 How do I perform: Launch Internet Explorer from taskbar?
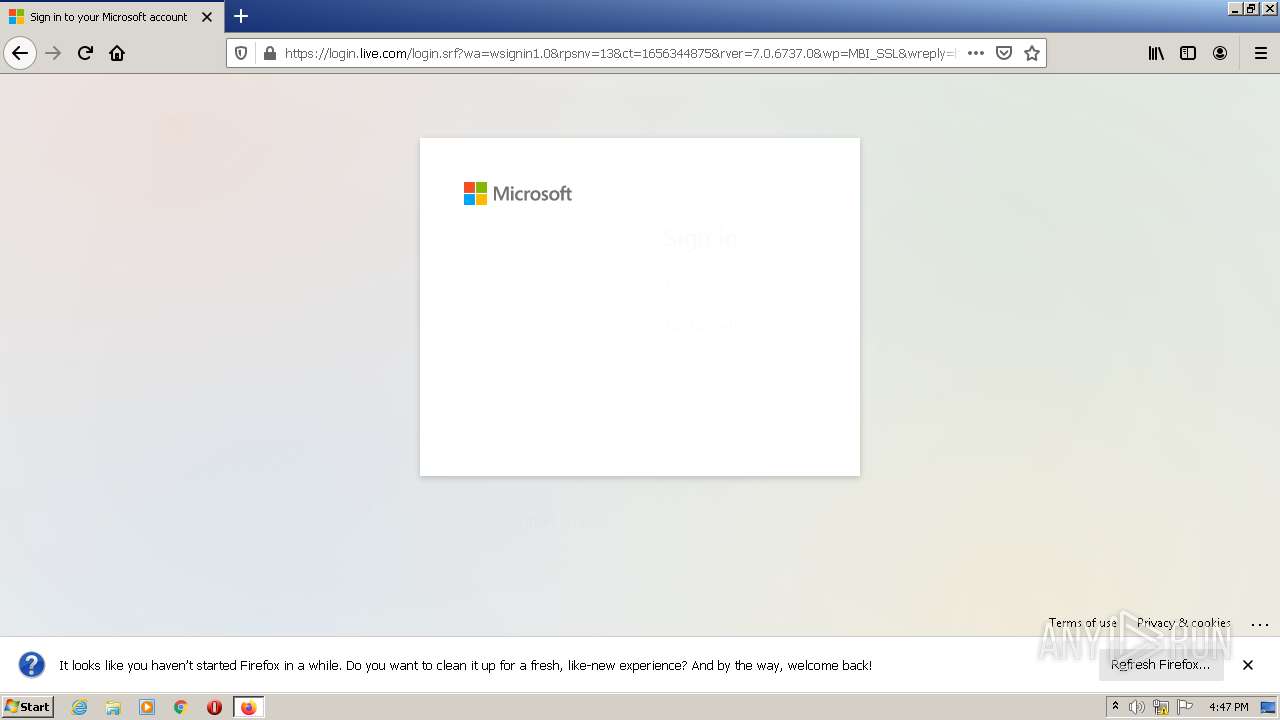[80, 707]
